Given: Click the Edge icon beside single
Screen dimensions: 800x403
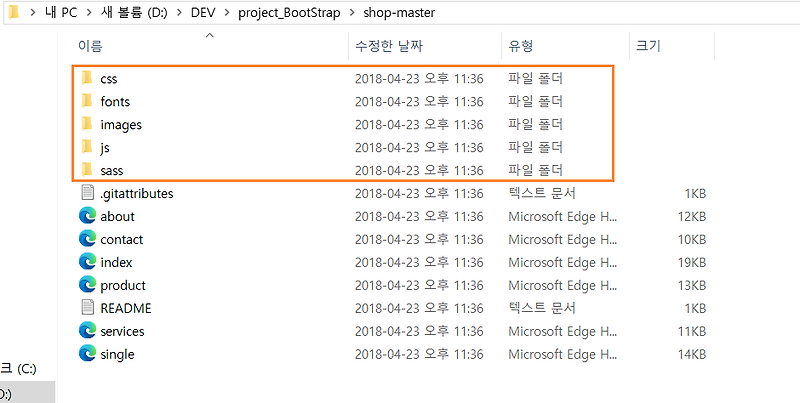Looking at the screenshot, I should pyautogui.click(x=88, y=354).
